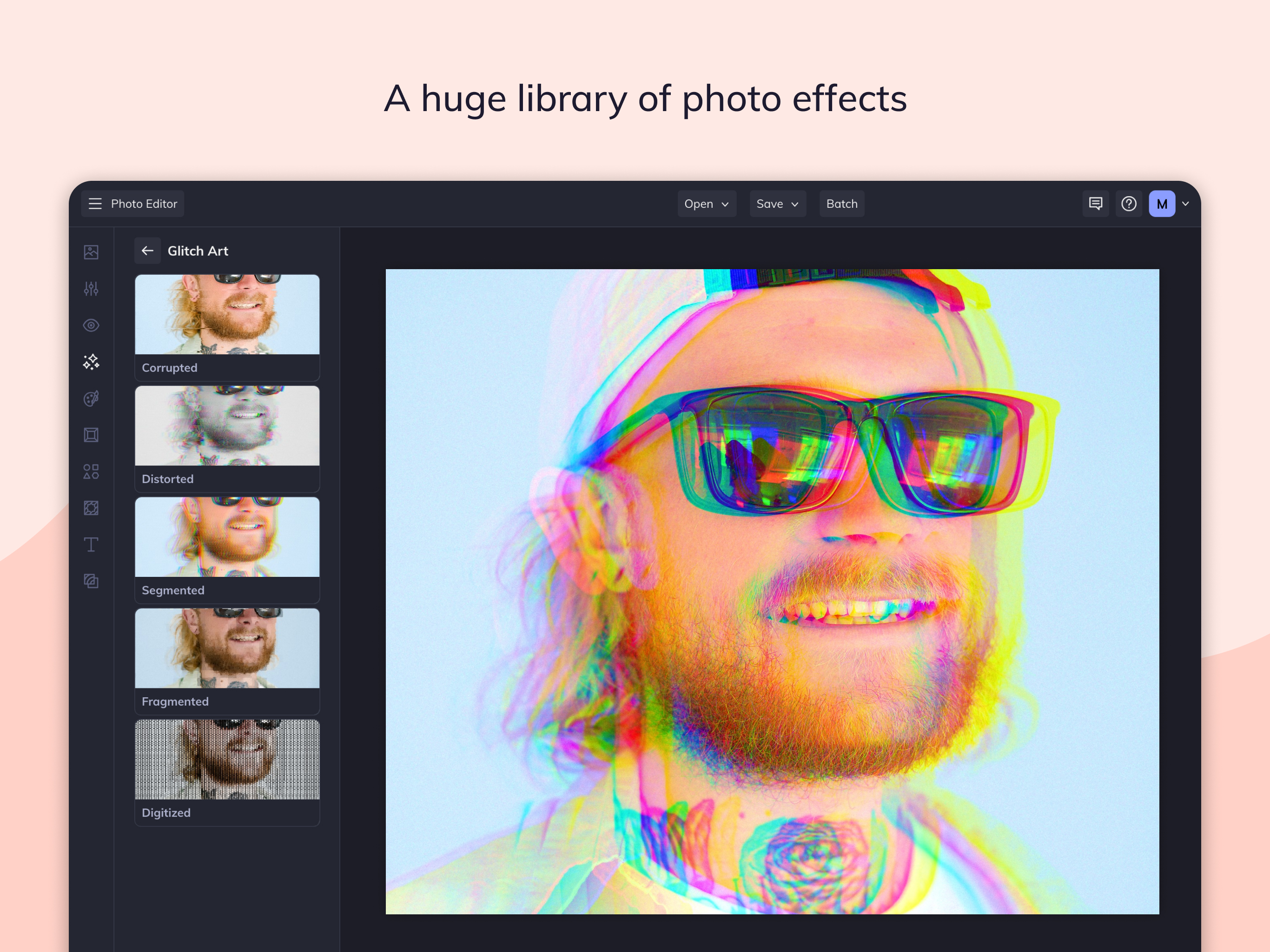Image resolution: width=1270 pixels, height=952 pixels.
Task: Expand the account chevron beside avatar
Action: (1185, 204)
